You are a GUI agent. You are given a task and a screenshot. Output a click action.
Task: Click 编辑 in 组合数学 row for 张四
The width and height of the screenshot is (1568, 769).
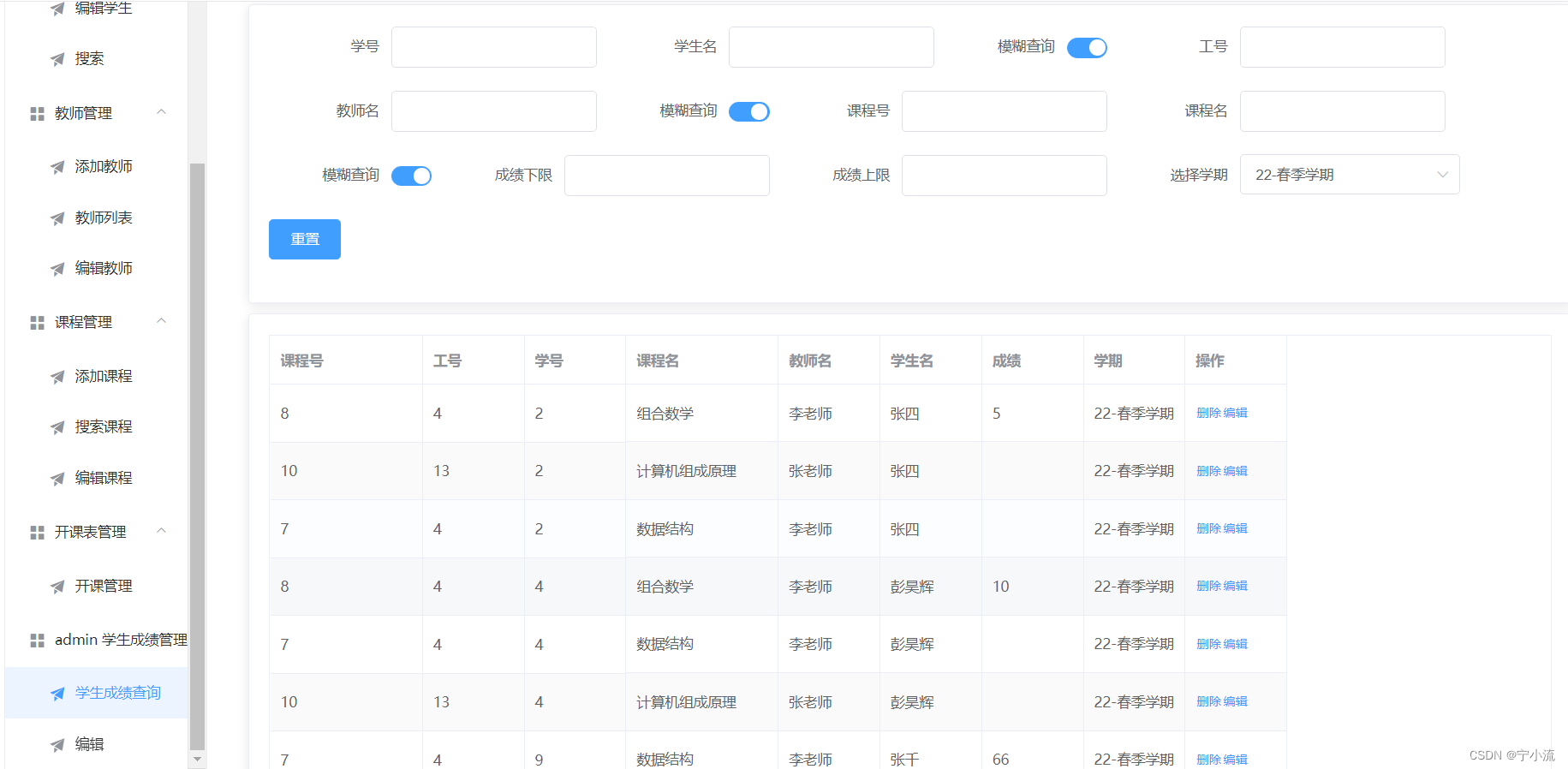[x=1235, y=413]
